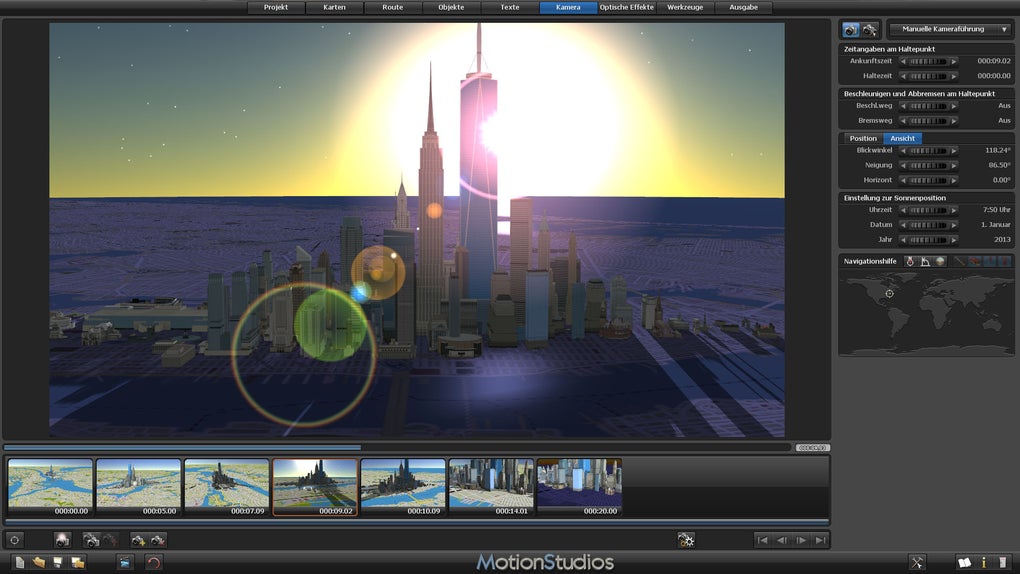Screen dimensions: 1020x574
Task: Click the Save As double folder icon
Action: coord(77,562)
